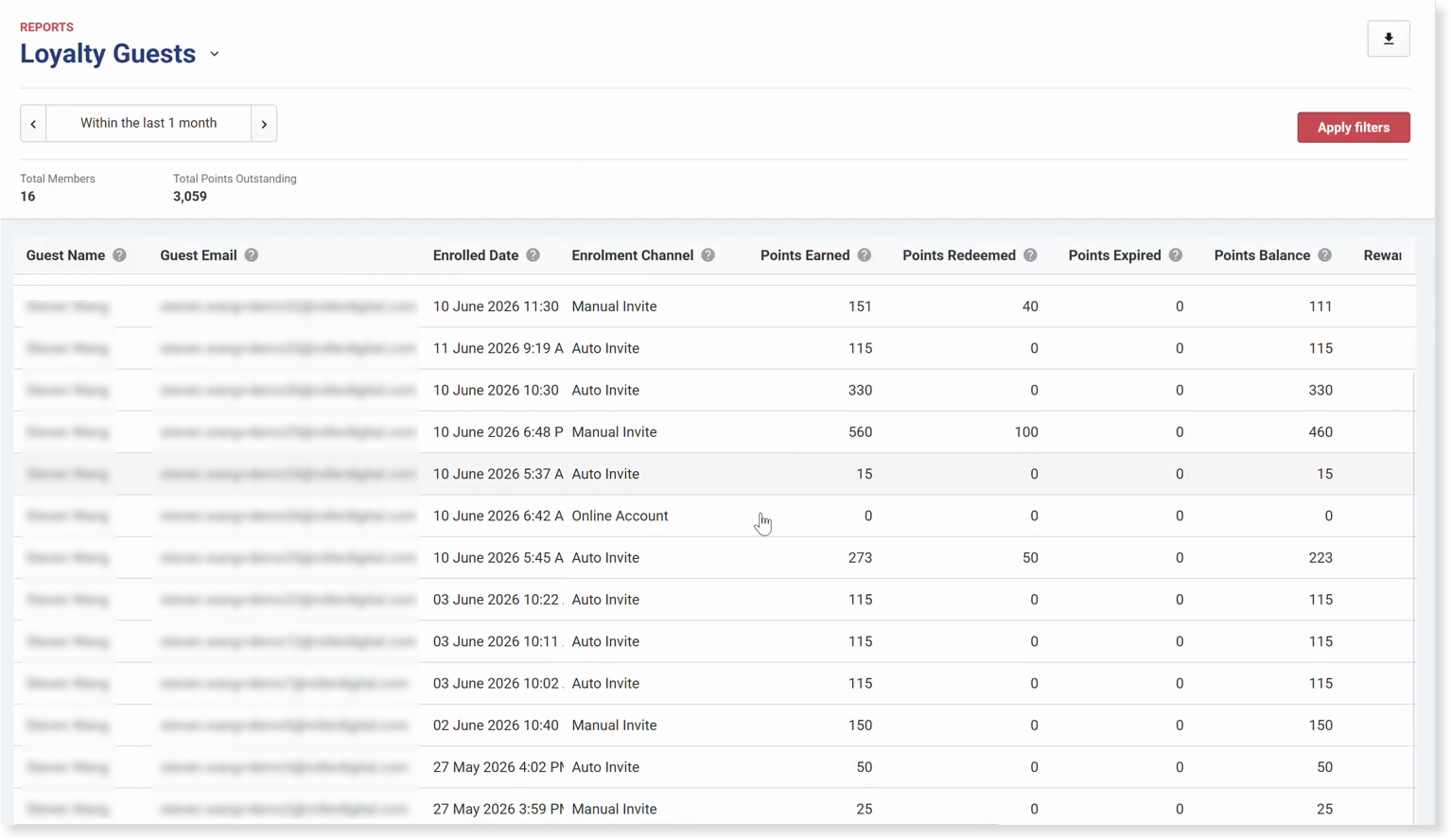The height and width of the screenshot is (840, 1451).
Task: Sort by Points Expired column header
Action: pyautogui.click(x=1114, y=255)
